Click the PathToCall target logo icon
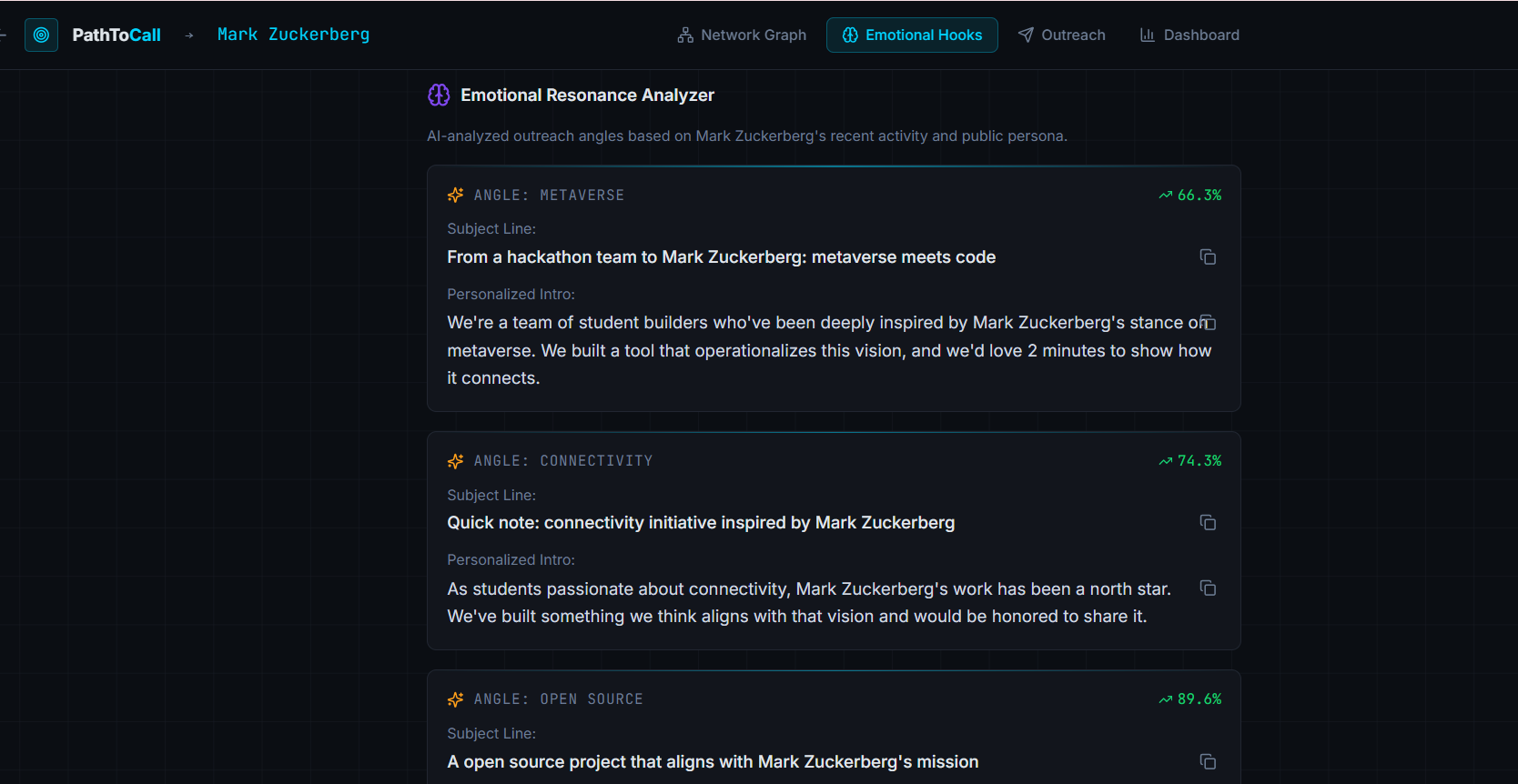Viewport: 1518px width, 784px height. (41, 35)
